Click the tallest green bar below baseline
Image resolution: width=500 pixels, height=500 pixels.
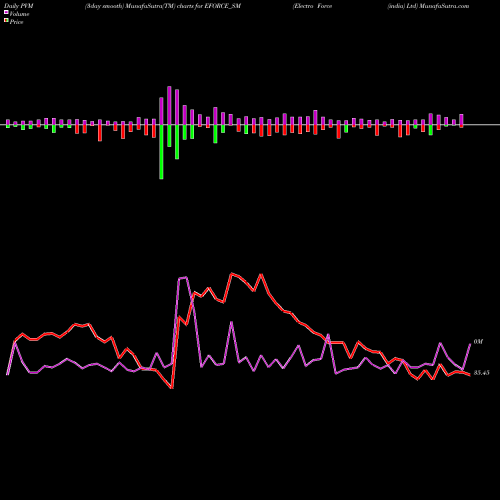pos(161,152)
